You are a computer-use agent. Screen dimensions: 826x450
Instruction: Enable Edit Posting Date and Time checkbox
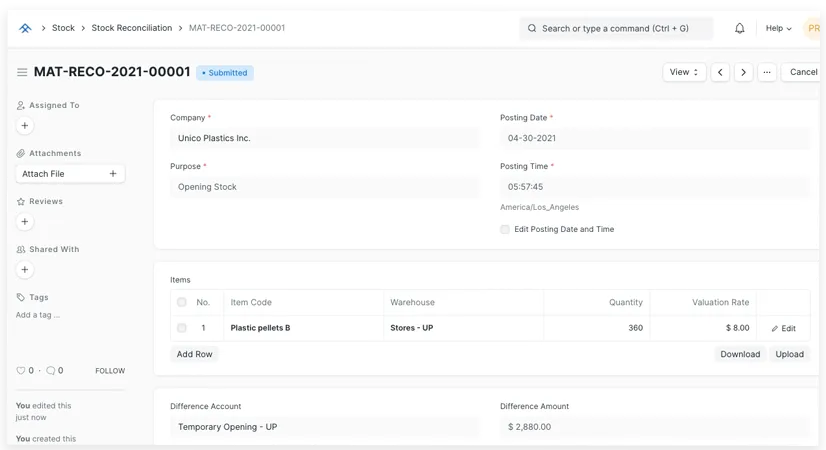point(505,229)
